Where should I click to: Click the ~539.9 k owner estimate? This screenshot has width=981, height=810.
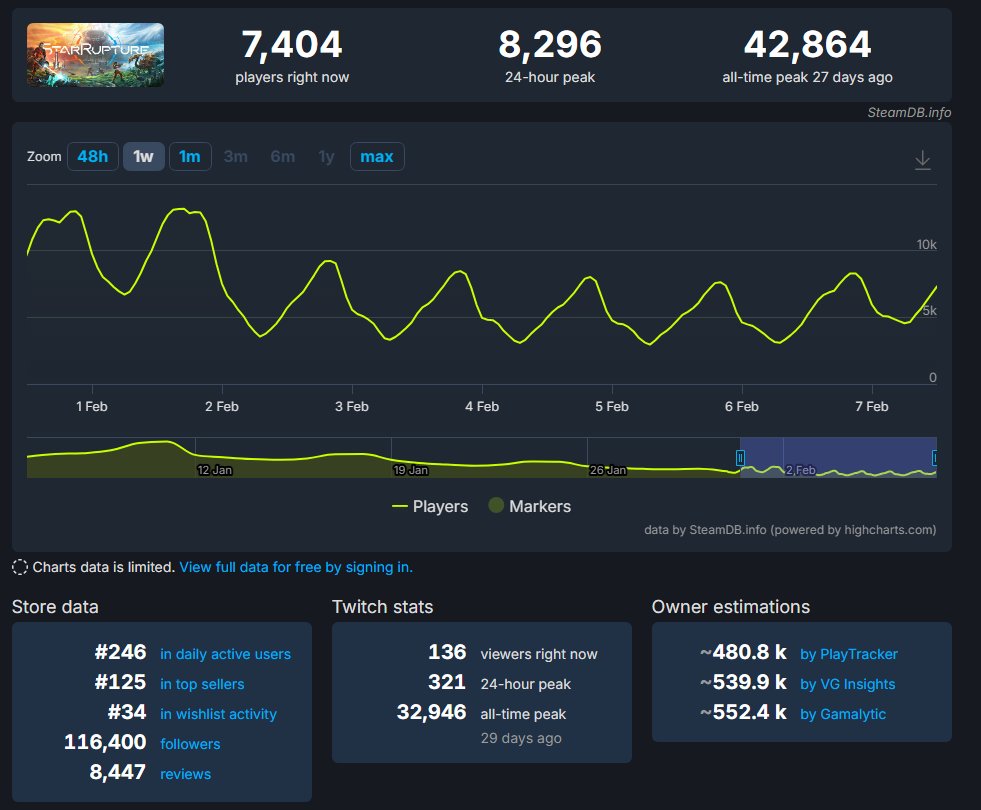pyautogui.click(x=743, y=682)
